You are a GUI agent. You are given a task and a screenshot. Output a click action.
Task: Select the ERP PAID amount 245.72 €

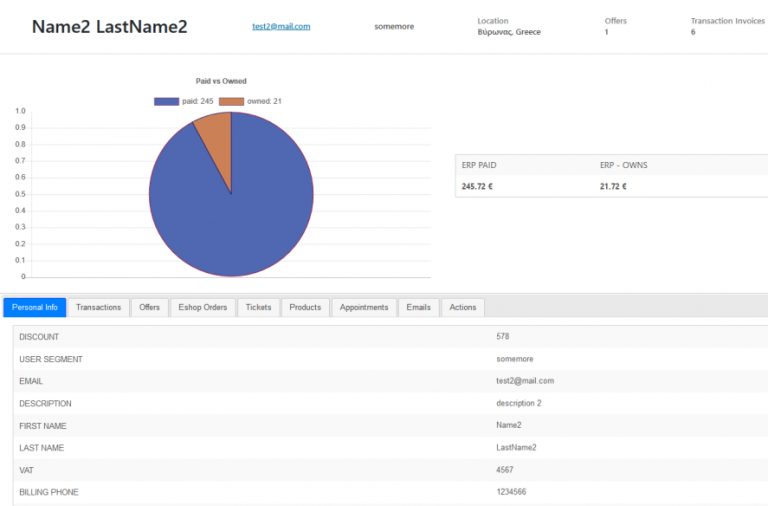coord(477,187)
